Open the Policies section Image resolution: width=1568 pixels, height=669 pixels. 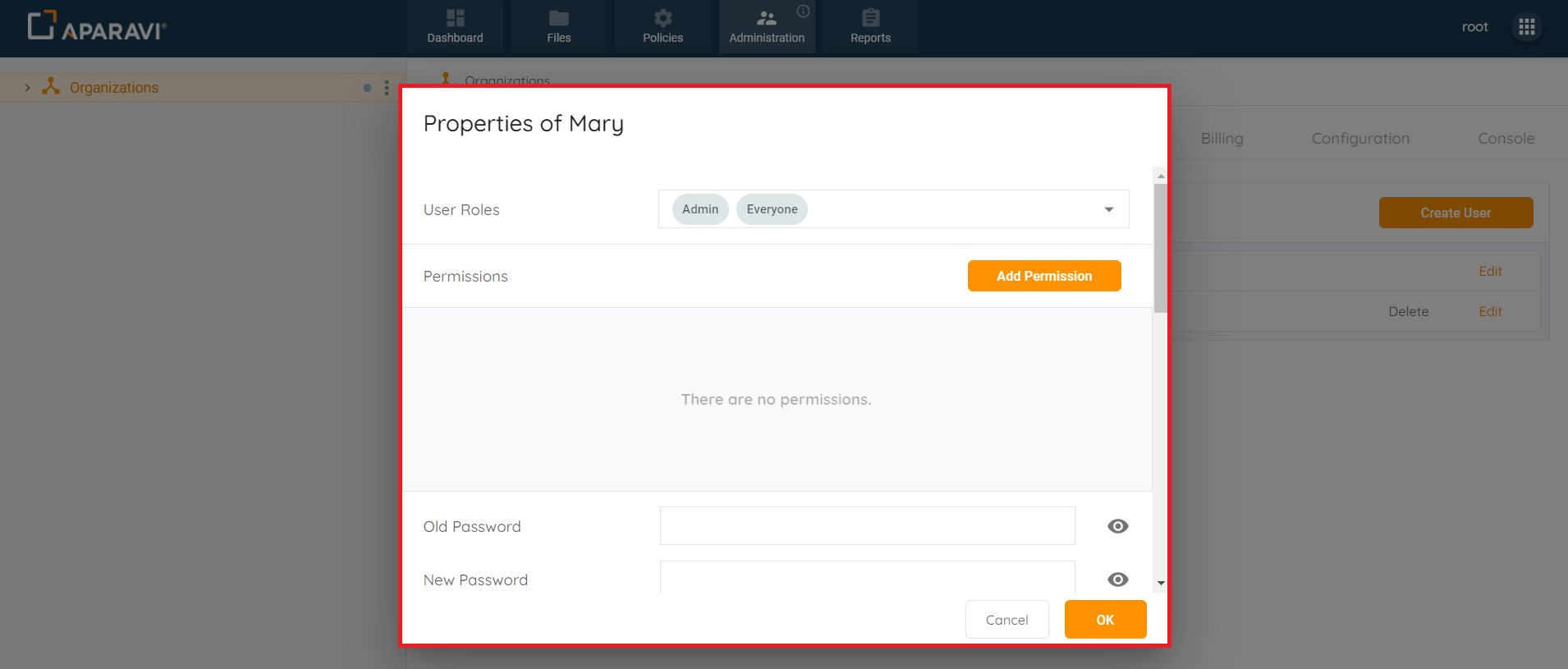[663, 26]
